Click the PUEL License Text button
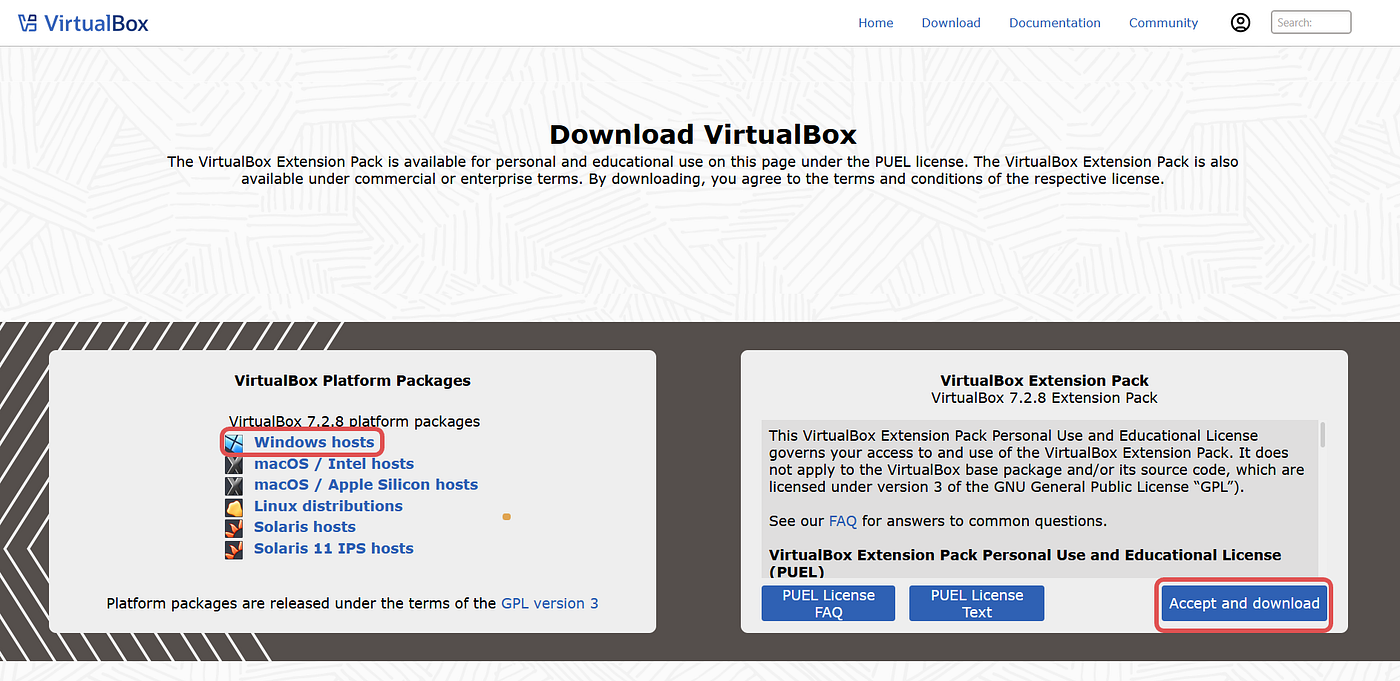Image resolution: width=1400 pixels, height=681 pixels. pyautogui.click(x=976, y=603)
